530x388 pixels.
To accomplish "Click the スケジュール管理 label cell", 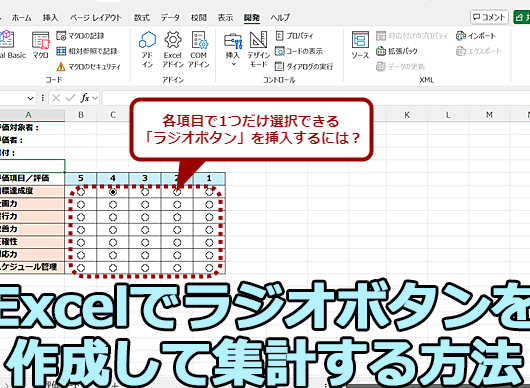I will (x=32, y=267).
